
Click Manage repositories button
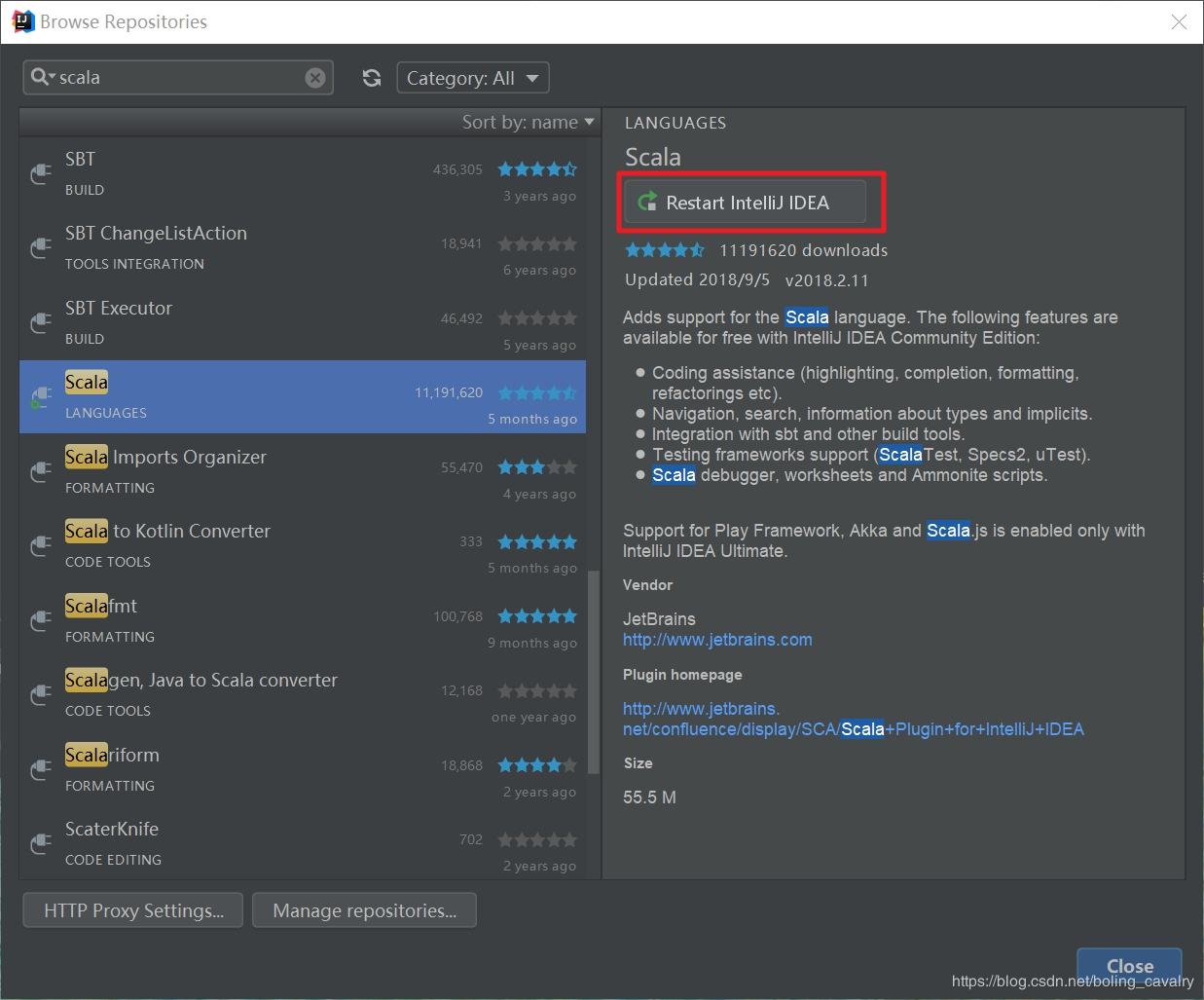coord(364,910)
